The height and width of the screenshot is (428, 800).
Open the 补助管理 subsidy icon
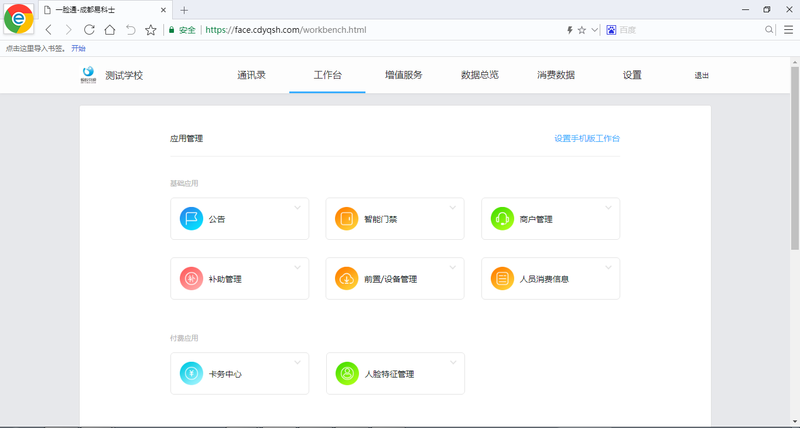click(191, 279)
